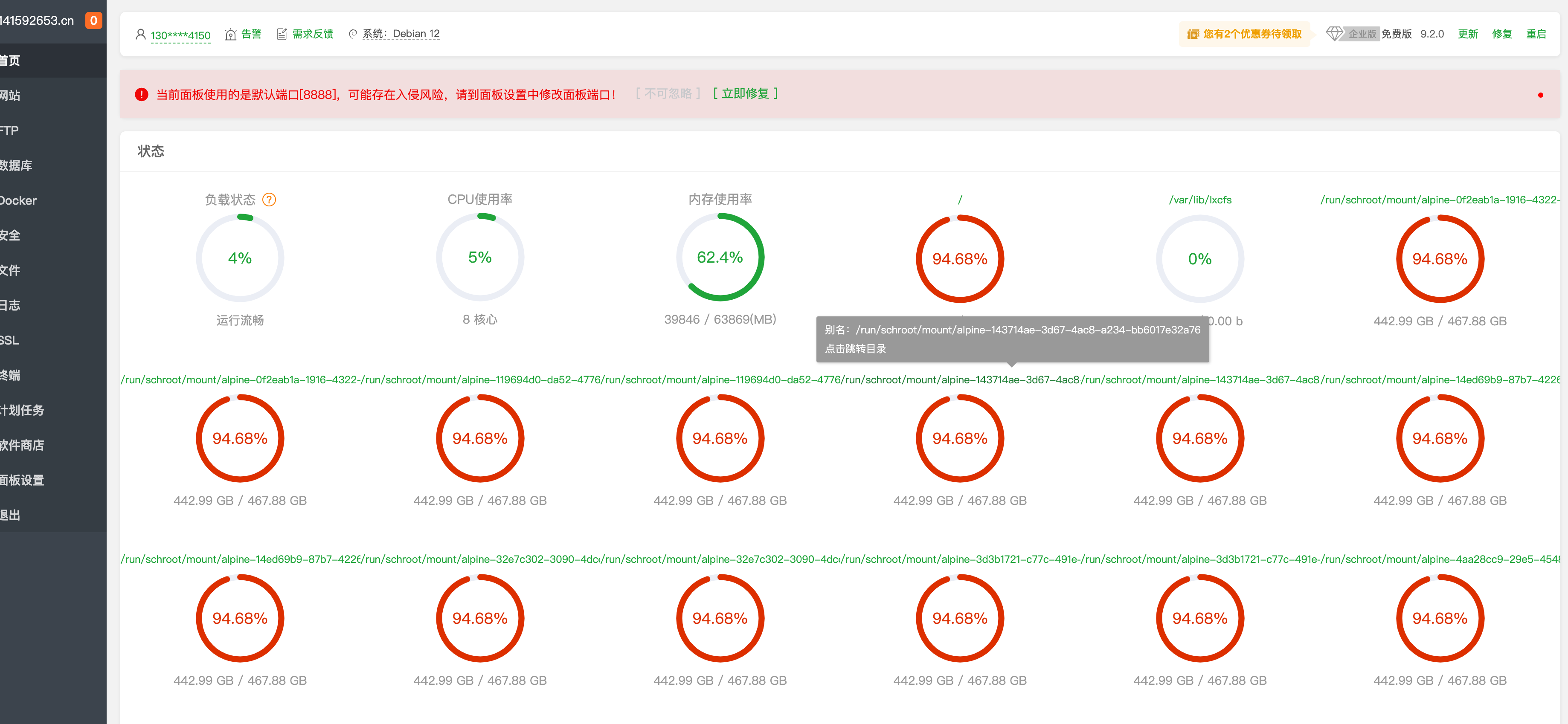Click the 8 核心 label
The image size is (1568, 724).
coord(479,319)
